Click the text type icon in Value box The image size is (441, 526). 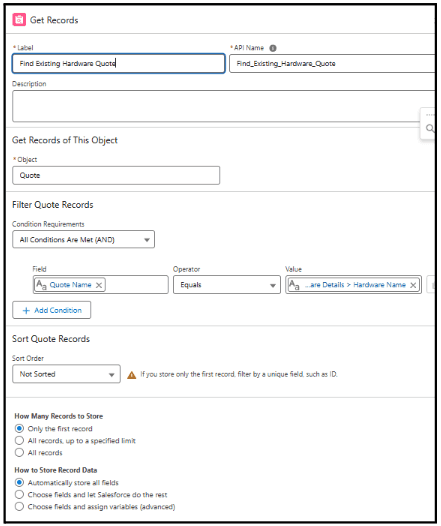[x=294, y=285]
